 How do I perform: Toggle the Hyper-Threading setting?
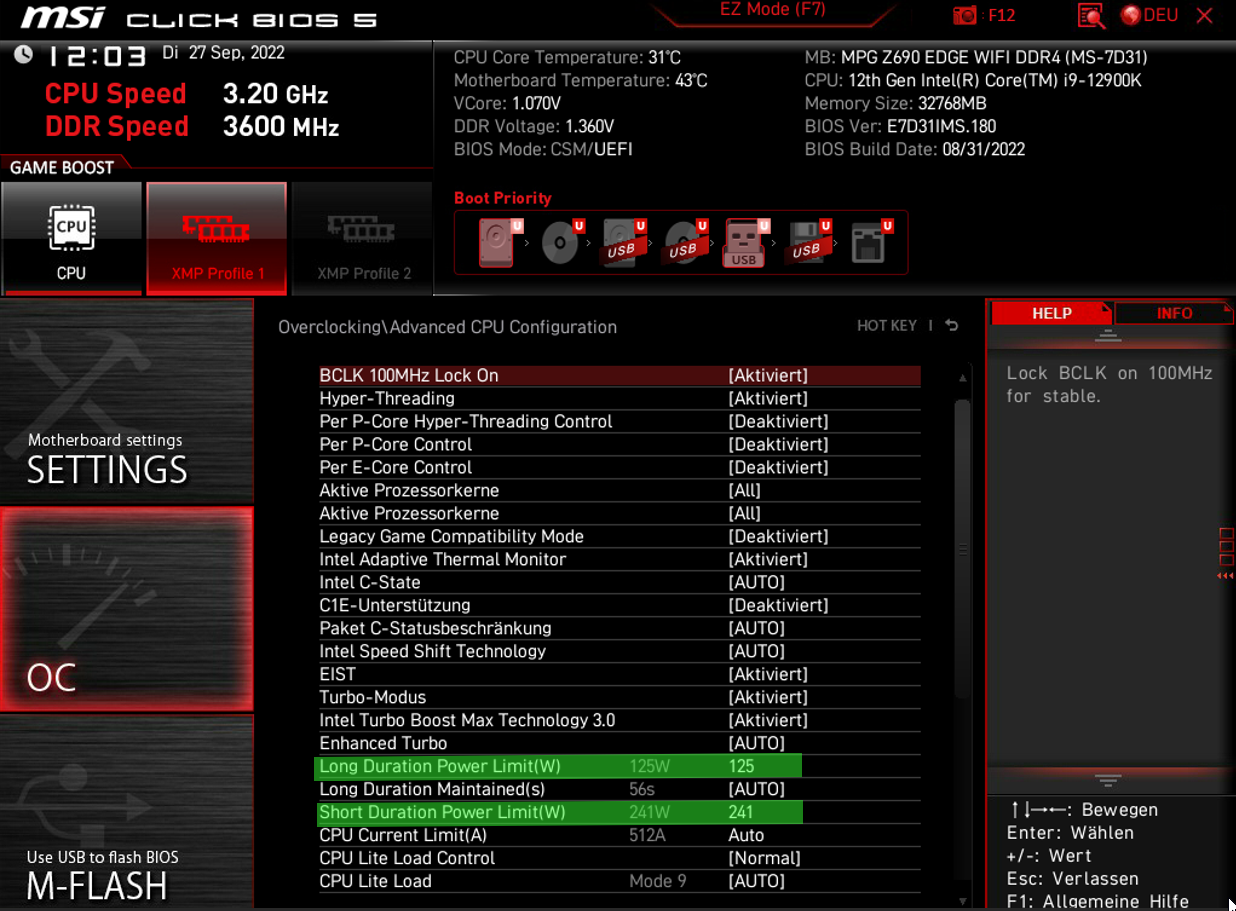[x=619, y=399]
